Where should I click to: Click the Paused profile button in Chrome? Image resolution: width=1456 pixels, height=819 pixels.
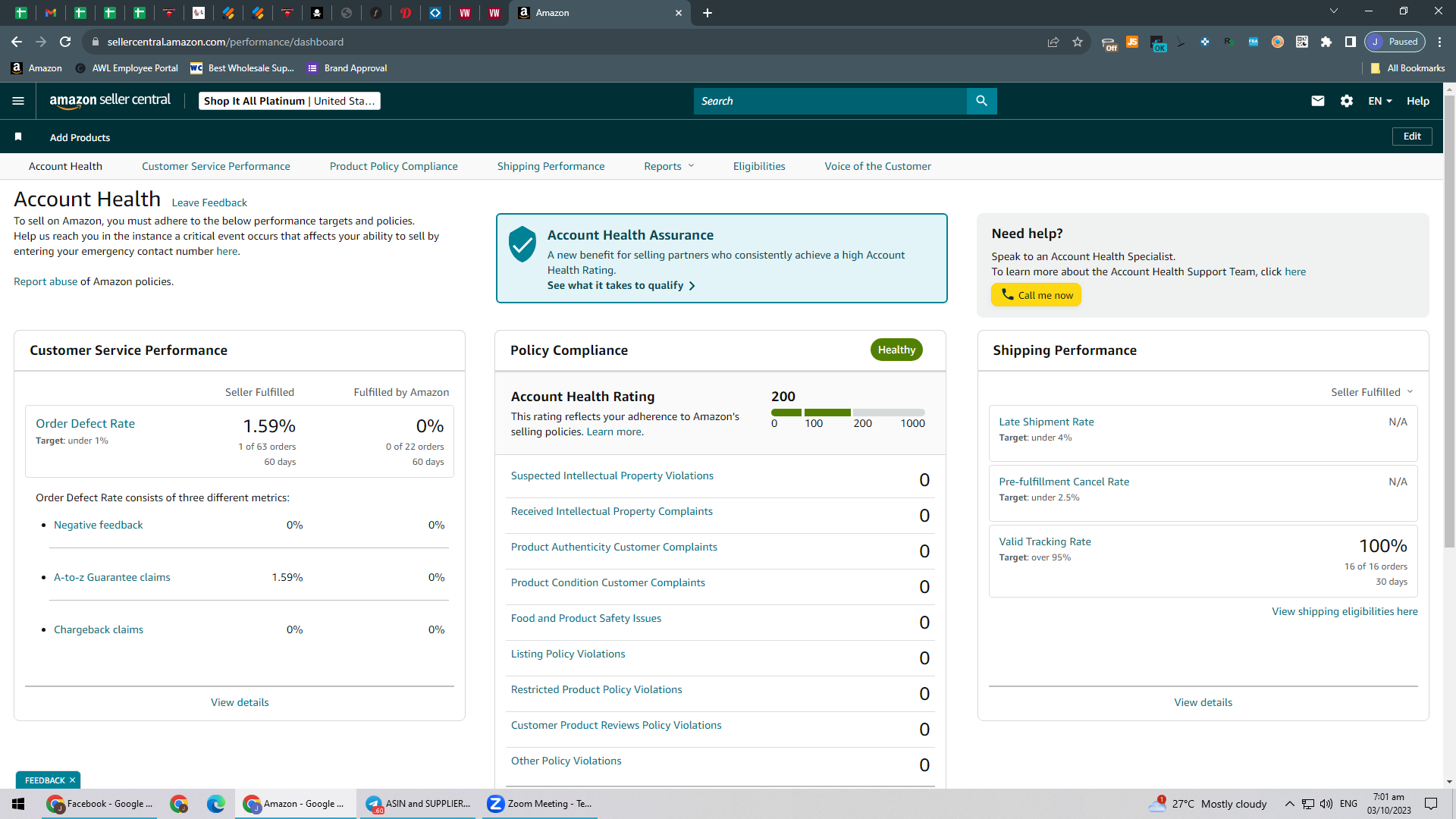coord(1395,42)
